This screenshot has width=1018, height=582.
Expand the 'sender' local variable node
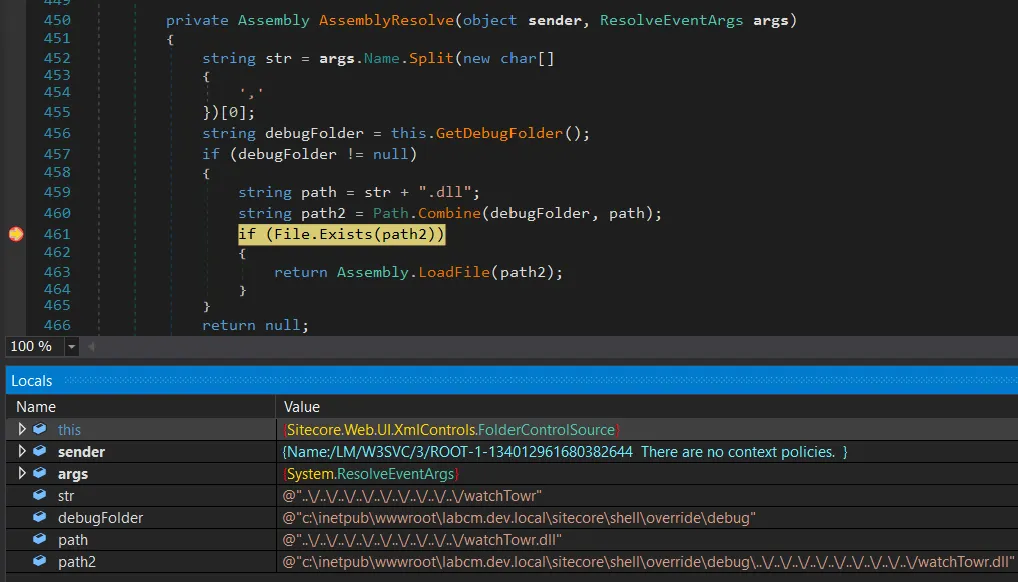(x=22, y=451)
